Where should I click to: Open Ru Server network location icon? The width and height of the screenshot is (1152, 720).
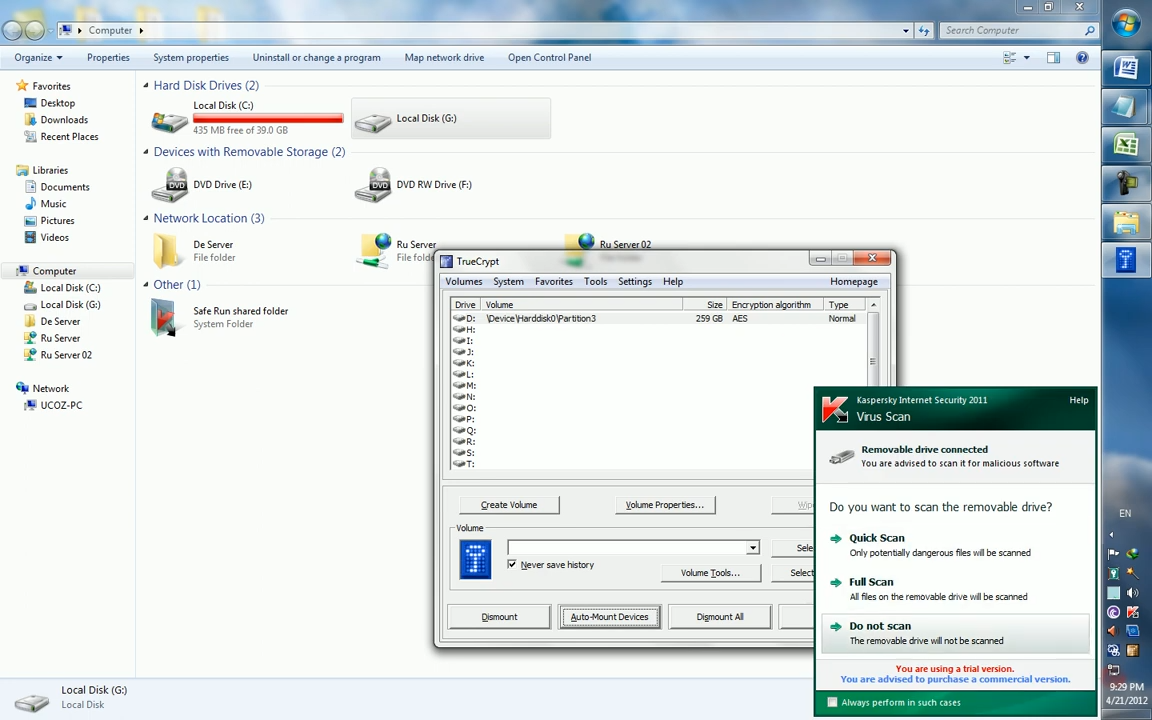pyautogui.click(x=375, y=251)
